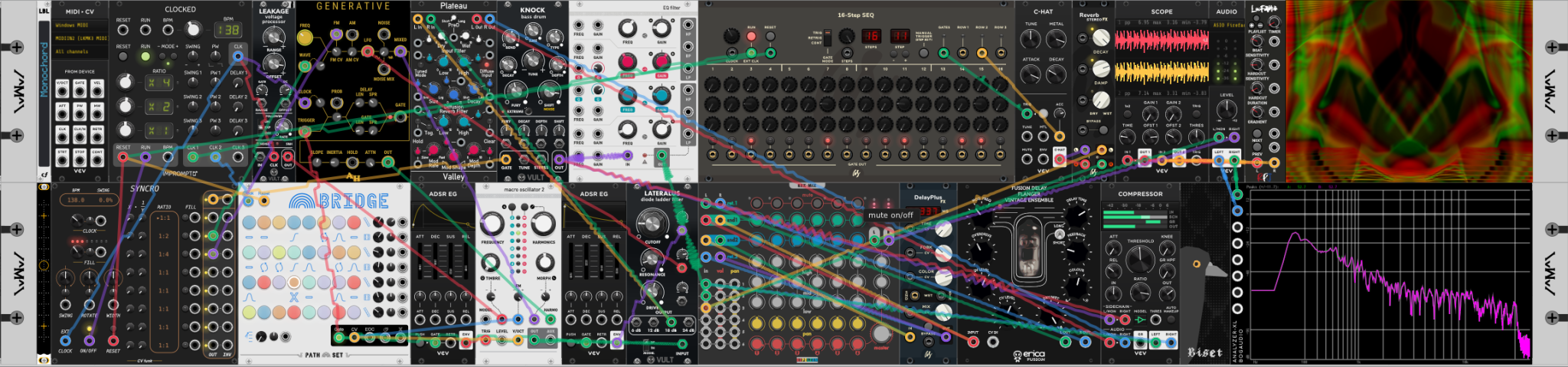Screen dimensions: 1568x367
Task: Open the ASIO Fireface device selector on Audio
Action: [x=1227, y=25]
